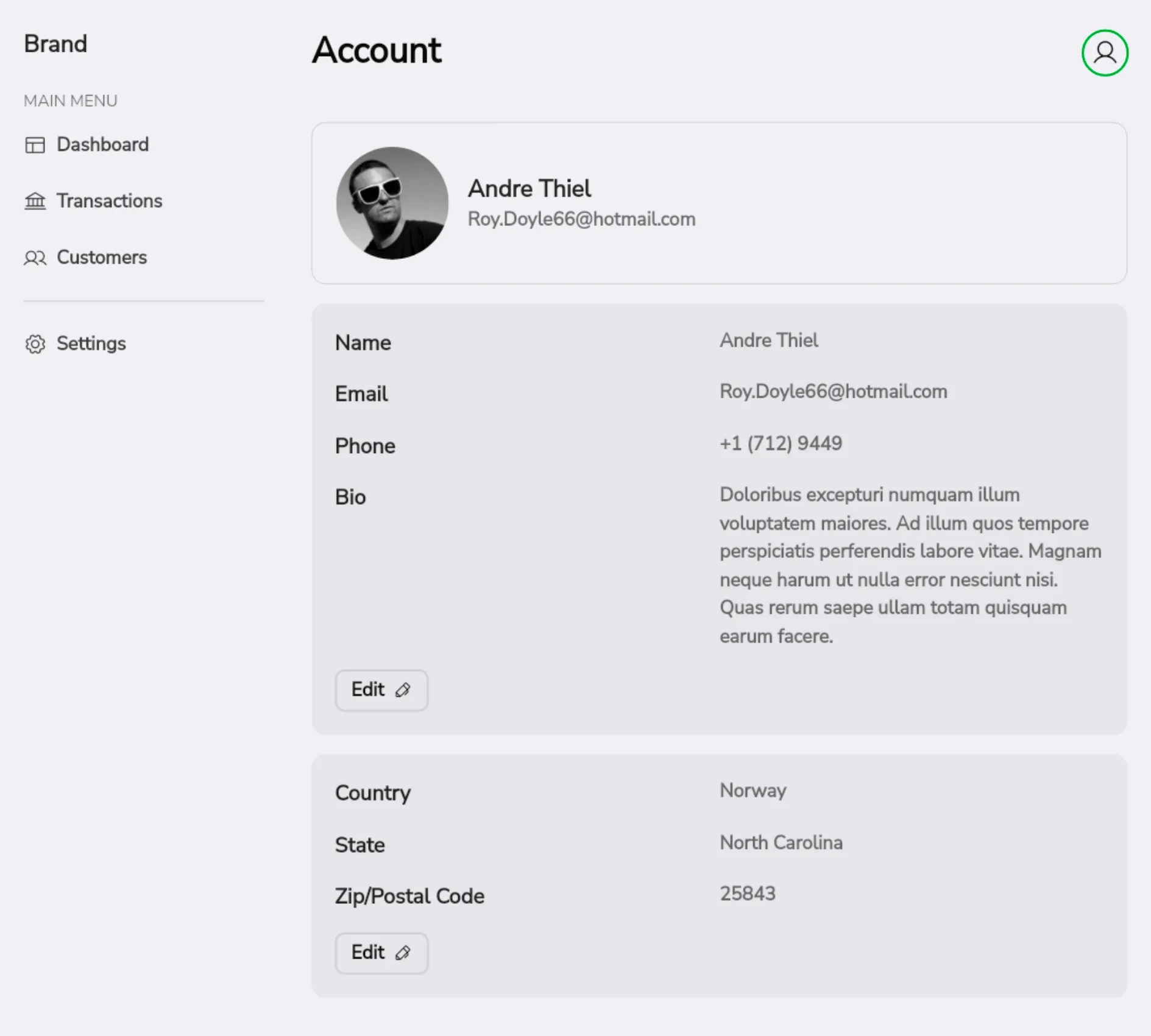Select the phone number value
The image size is (1151, 1036).
click(781, 443)
